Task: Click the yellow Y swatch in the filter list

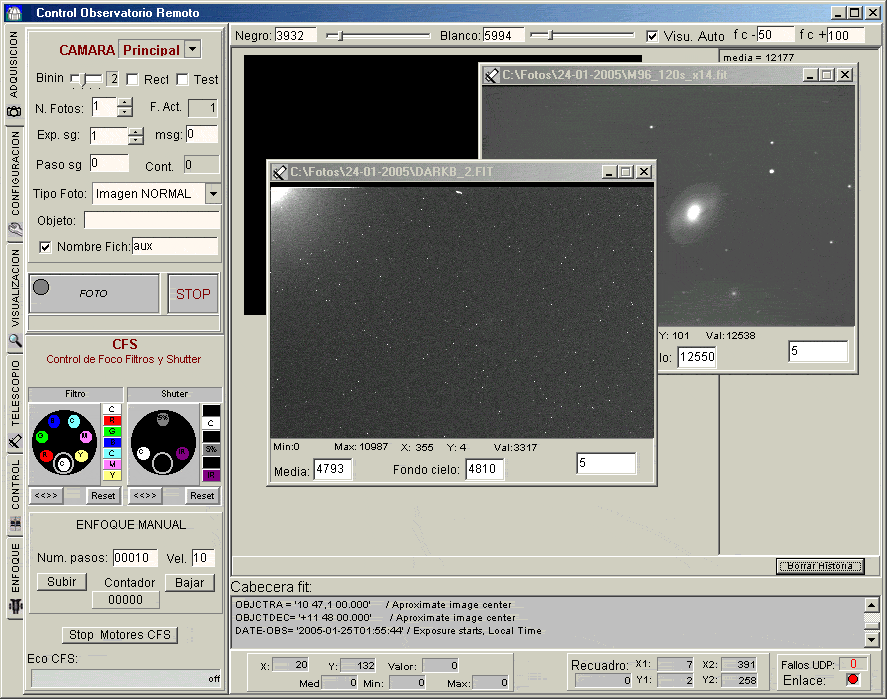Action: pos(112,475)
